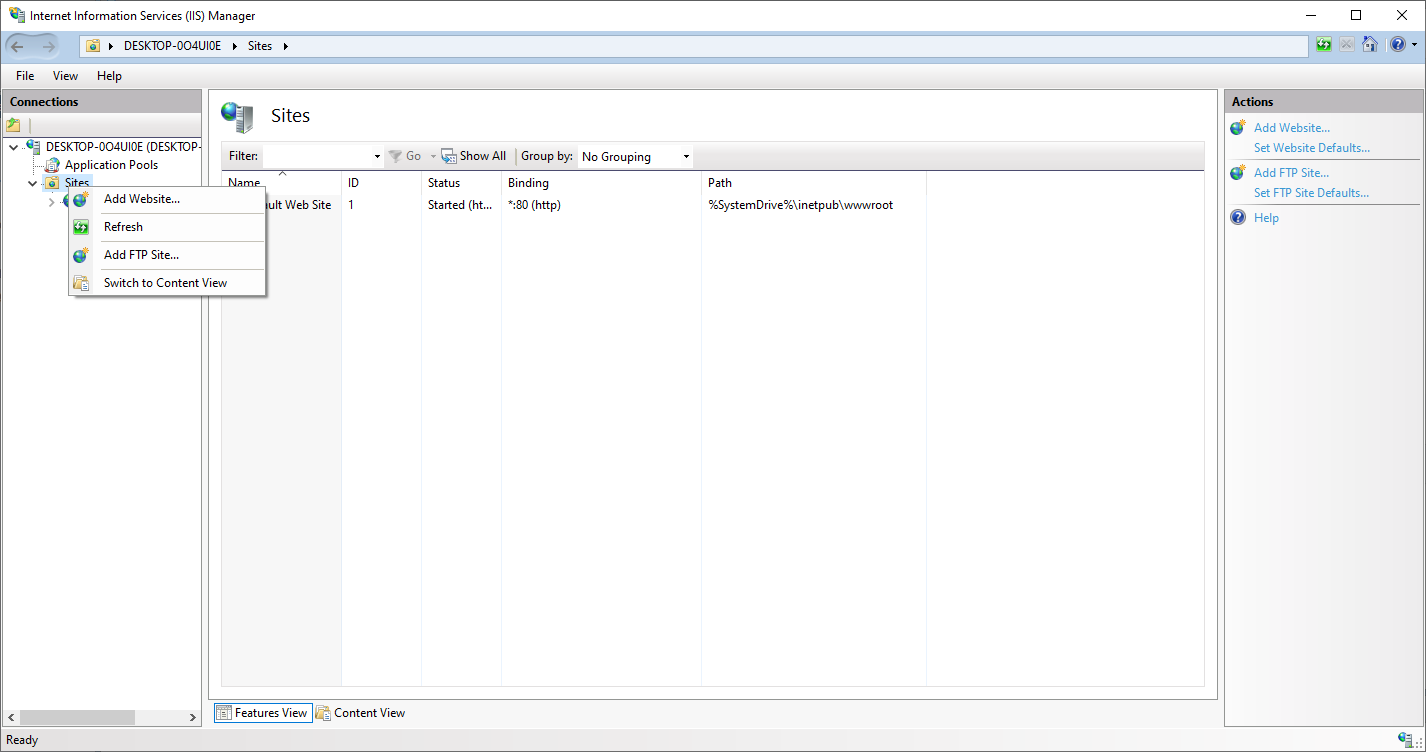Click the Connections pane scrollbar right arrow
1426x752 pixels.
pyautogui.click(x=193, y=718)
